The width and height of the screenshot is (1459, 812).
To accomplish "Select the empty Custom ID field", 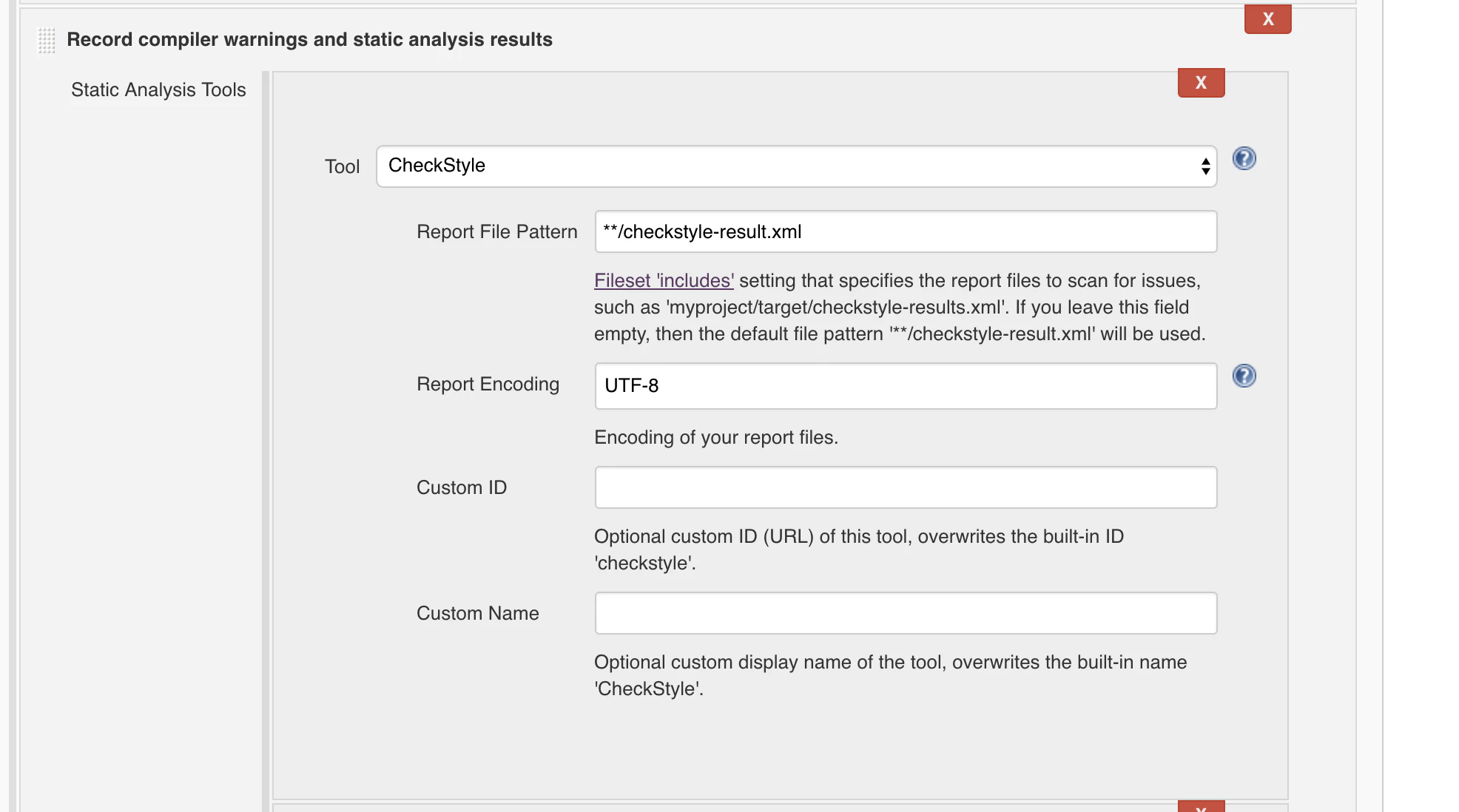I will (x=906, y=487).
